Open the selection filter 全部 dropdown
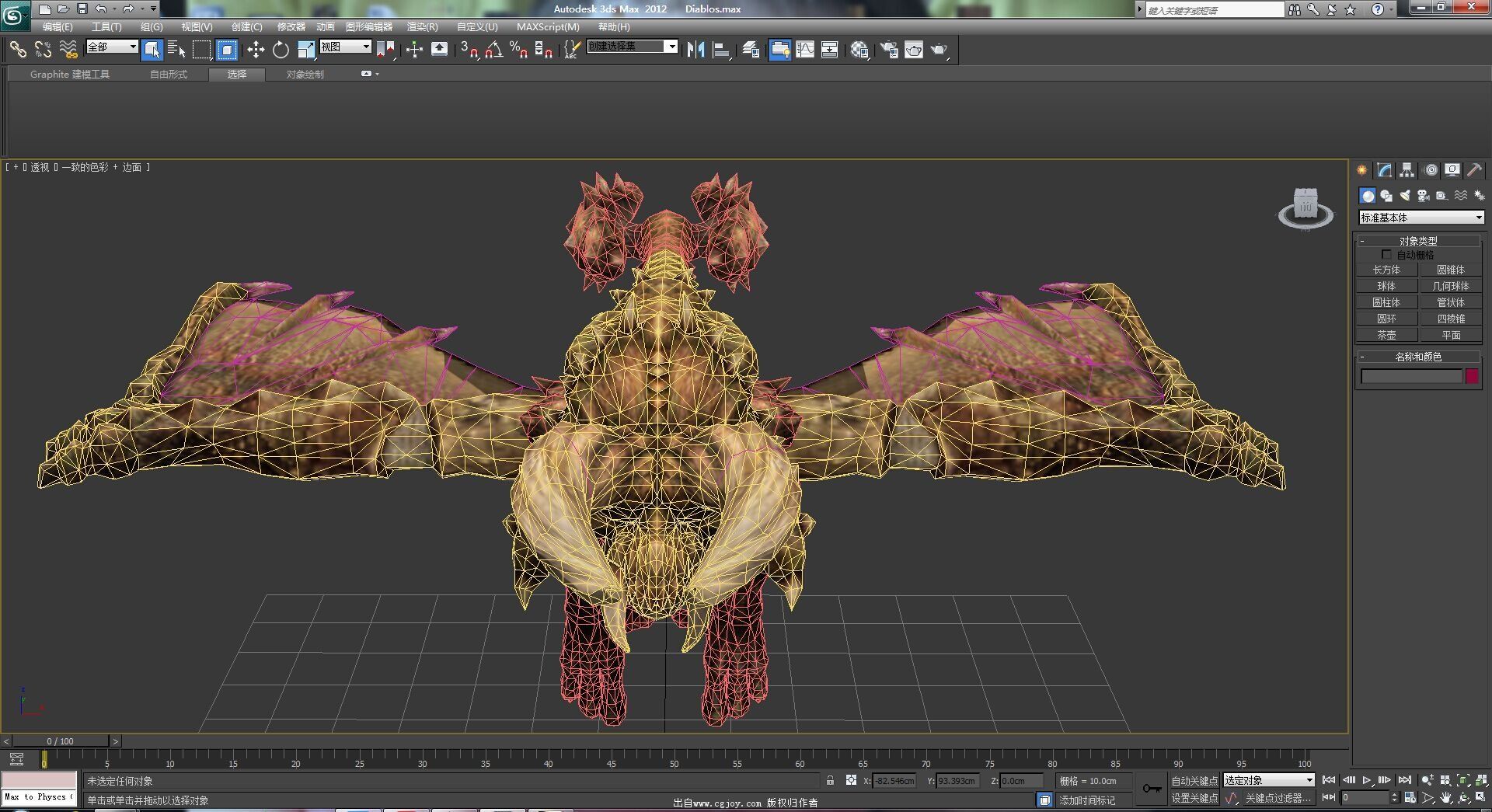 tap(112, 47)
